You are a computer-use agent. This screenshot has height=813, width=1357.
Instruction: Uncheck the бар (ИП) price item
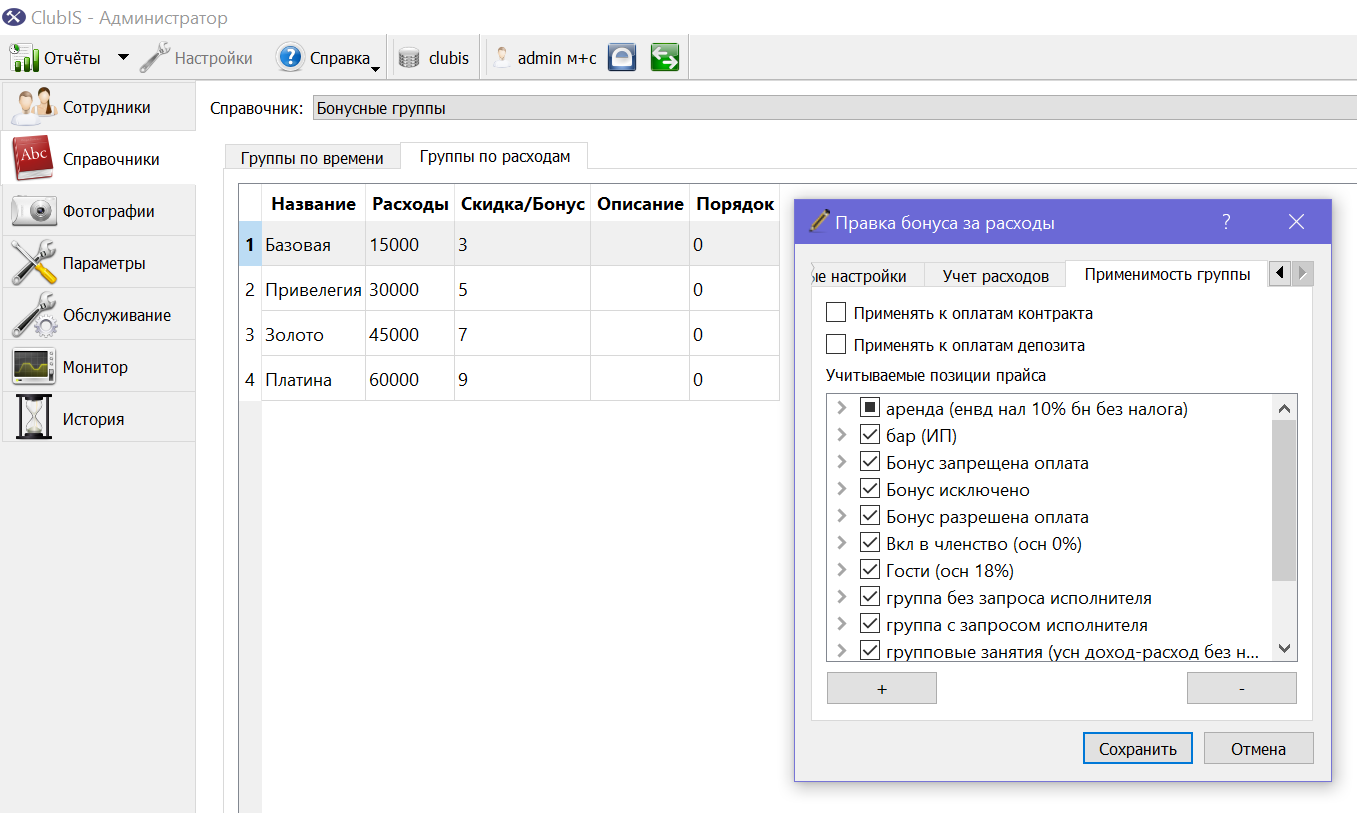click(869, 436)
